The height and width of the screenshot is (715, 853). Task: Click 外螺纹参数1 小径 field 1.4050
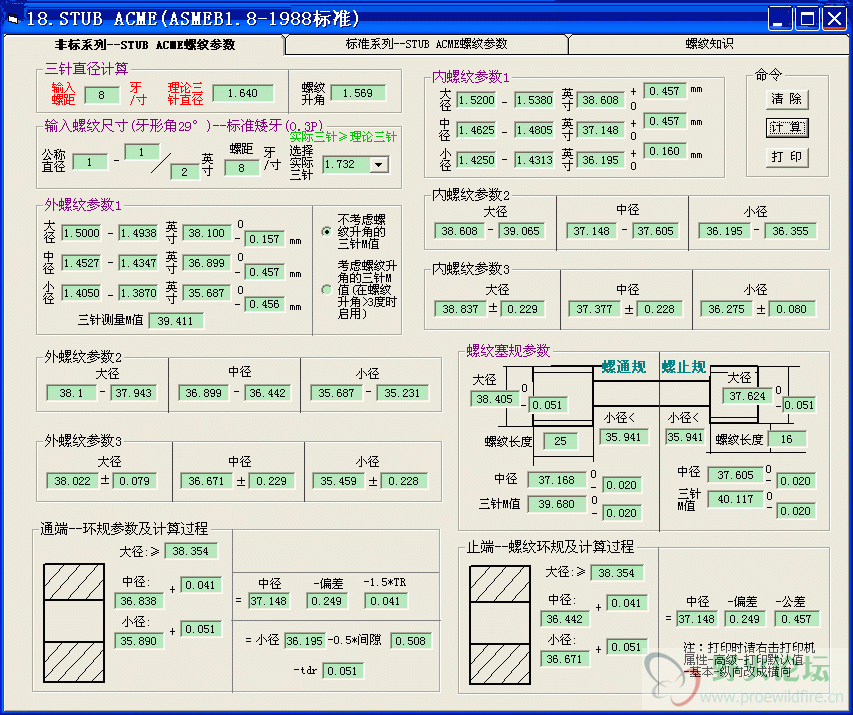point(81,293)
